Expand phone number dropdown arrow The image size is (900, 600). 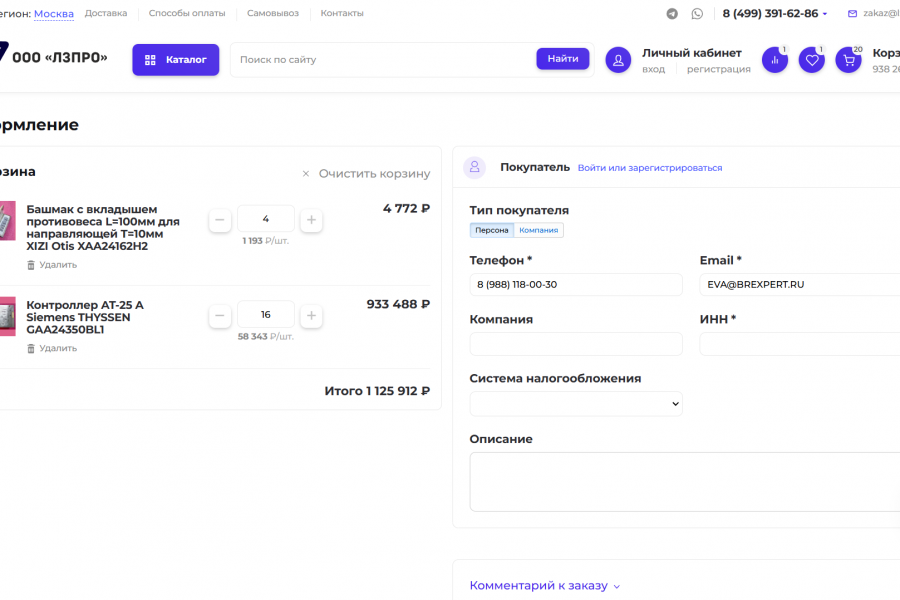click(825, 14)
